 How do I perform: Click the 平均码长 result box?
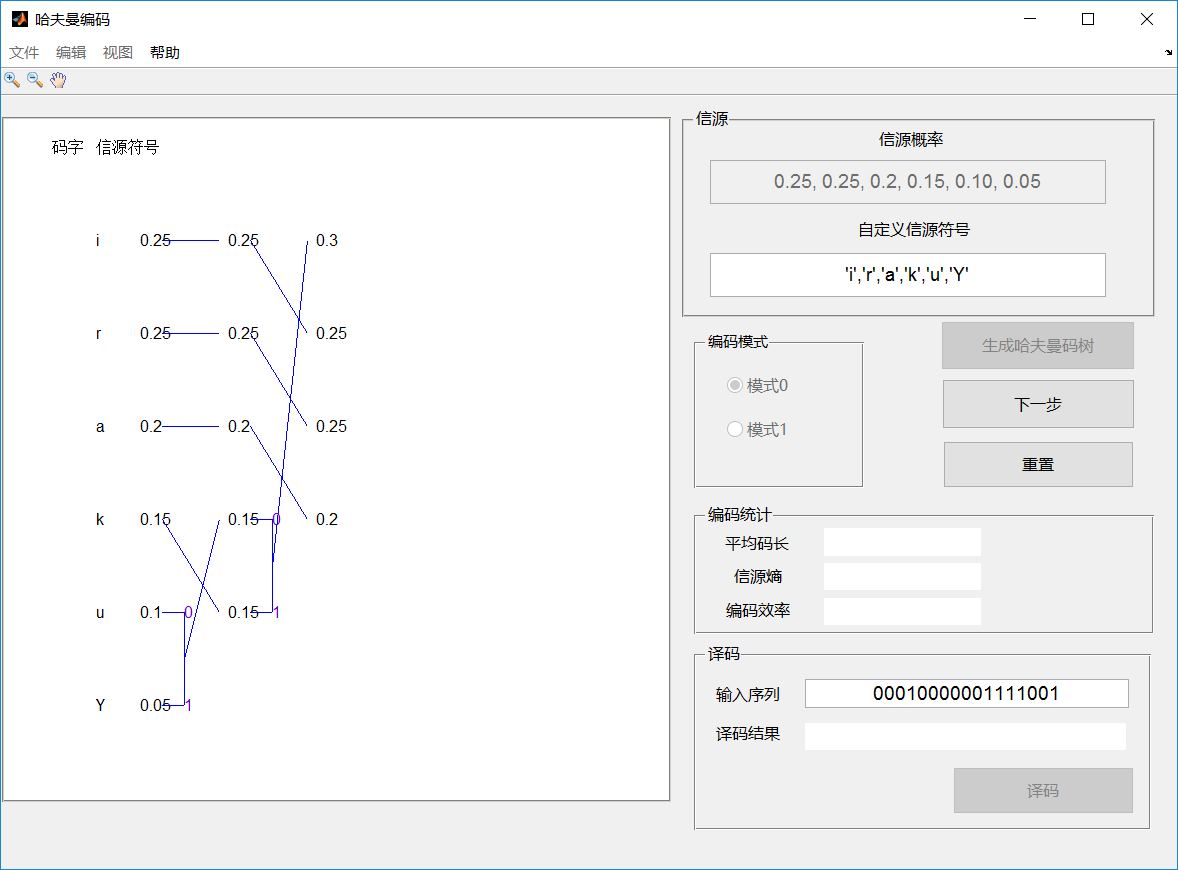(902, 543)
